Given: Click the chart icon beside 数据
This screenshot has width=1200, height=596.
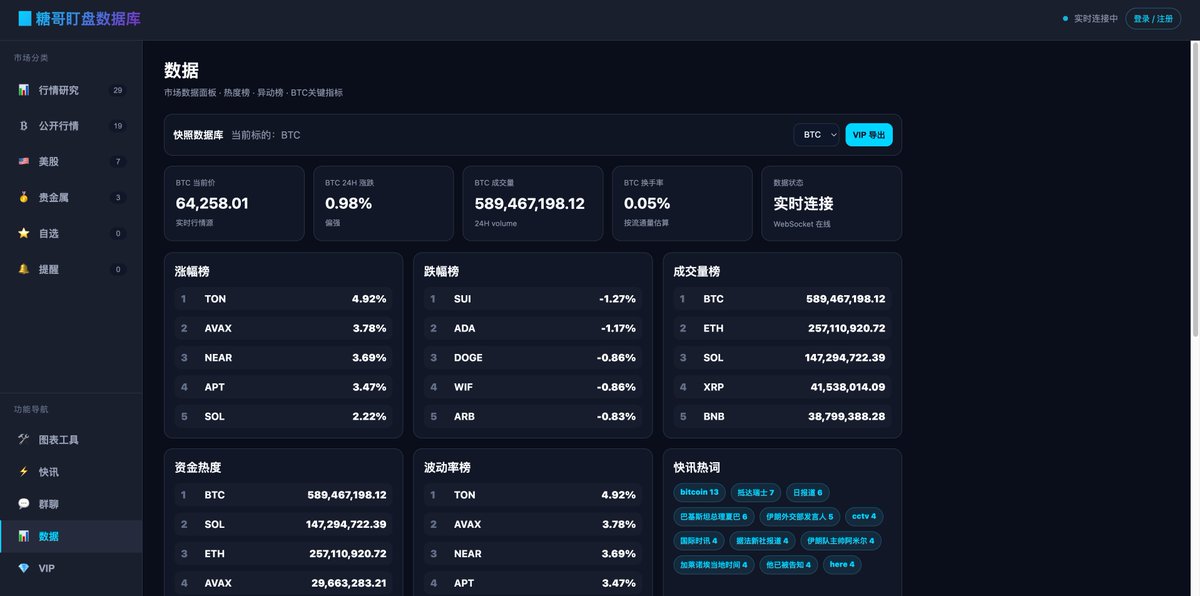Looking at the screenshot, I should pyautogui.click(x=23, y=536).
